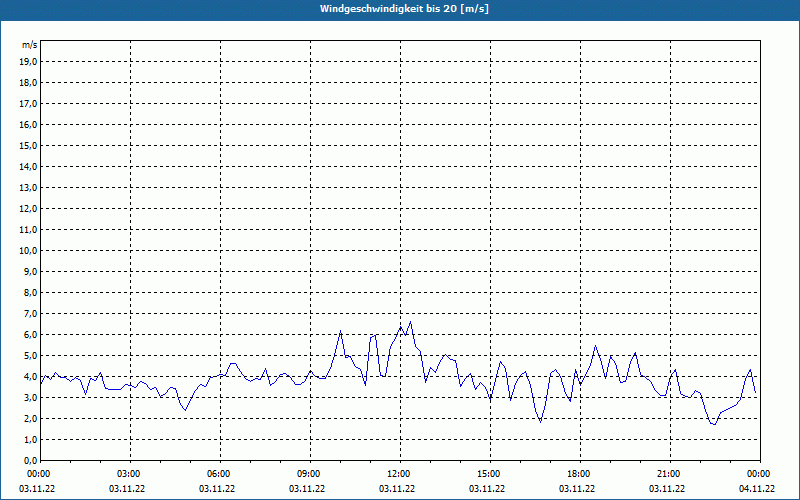The width and height of the screenshot is (800, 500).
Task: Select the "7,0" axis value
Action: (30, 313)
